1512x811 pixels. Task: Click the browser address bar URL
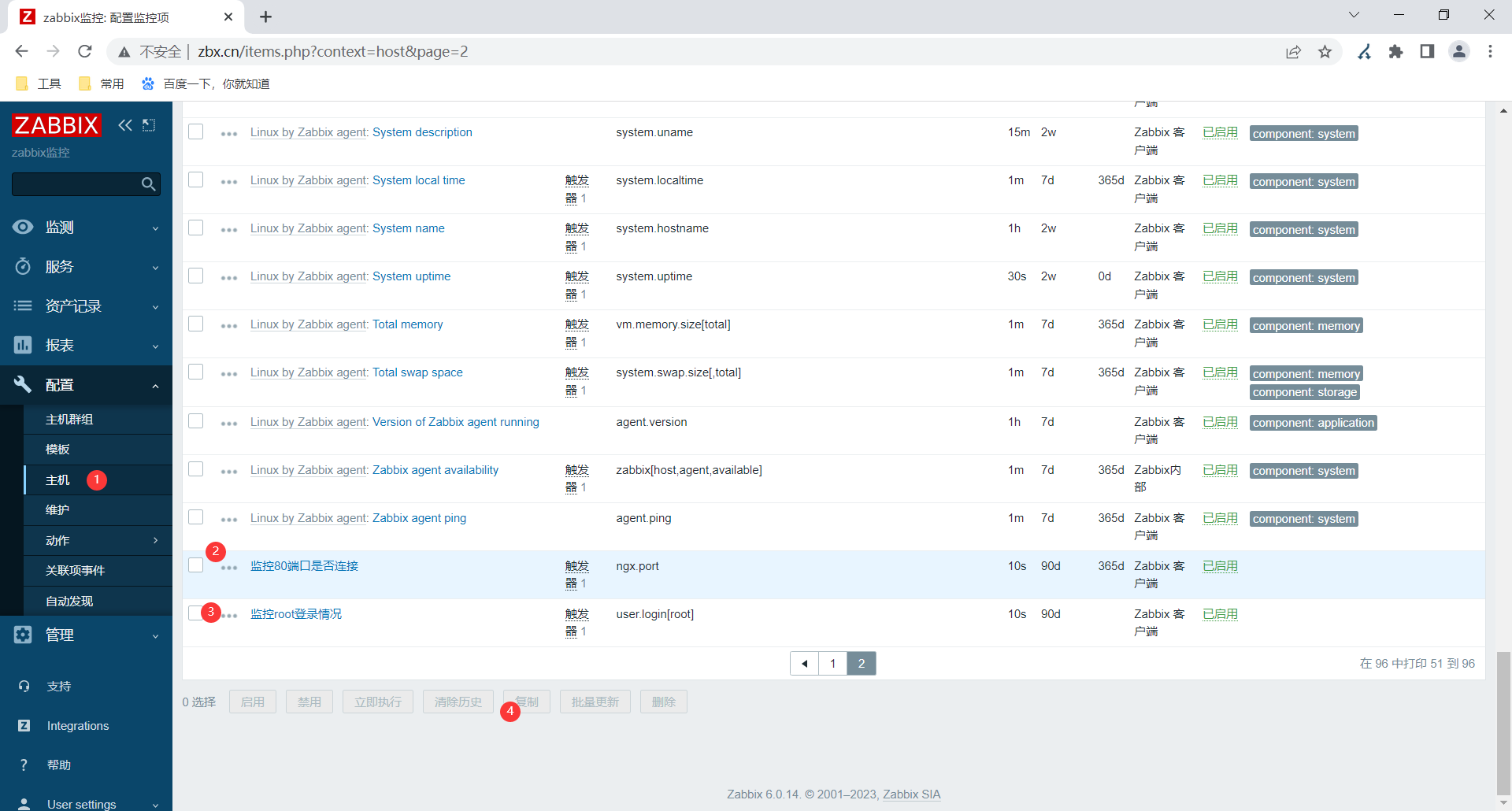(x=332, y=51)
